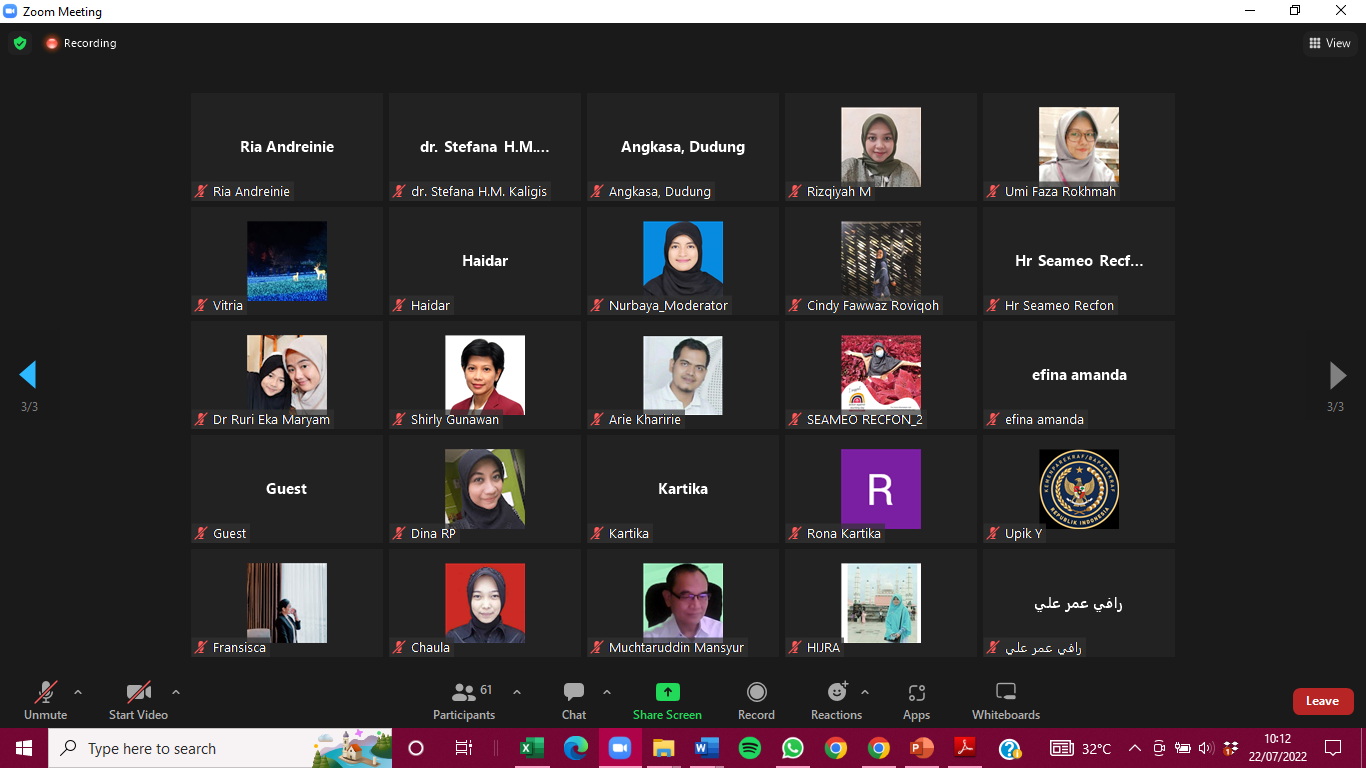
Task: Open the View layout menu
Action: click(1330, 43)
